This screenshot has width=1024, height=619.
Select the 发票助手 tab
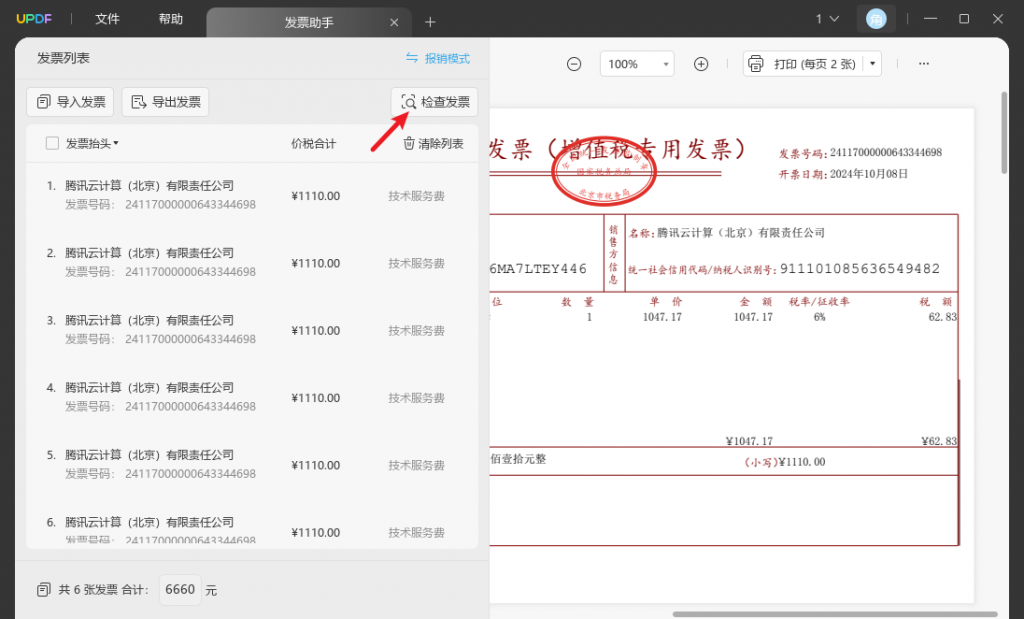click(x=308, y=22)
